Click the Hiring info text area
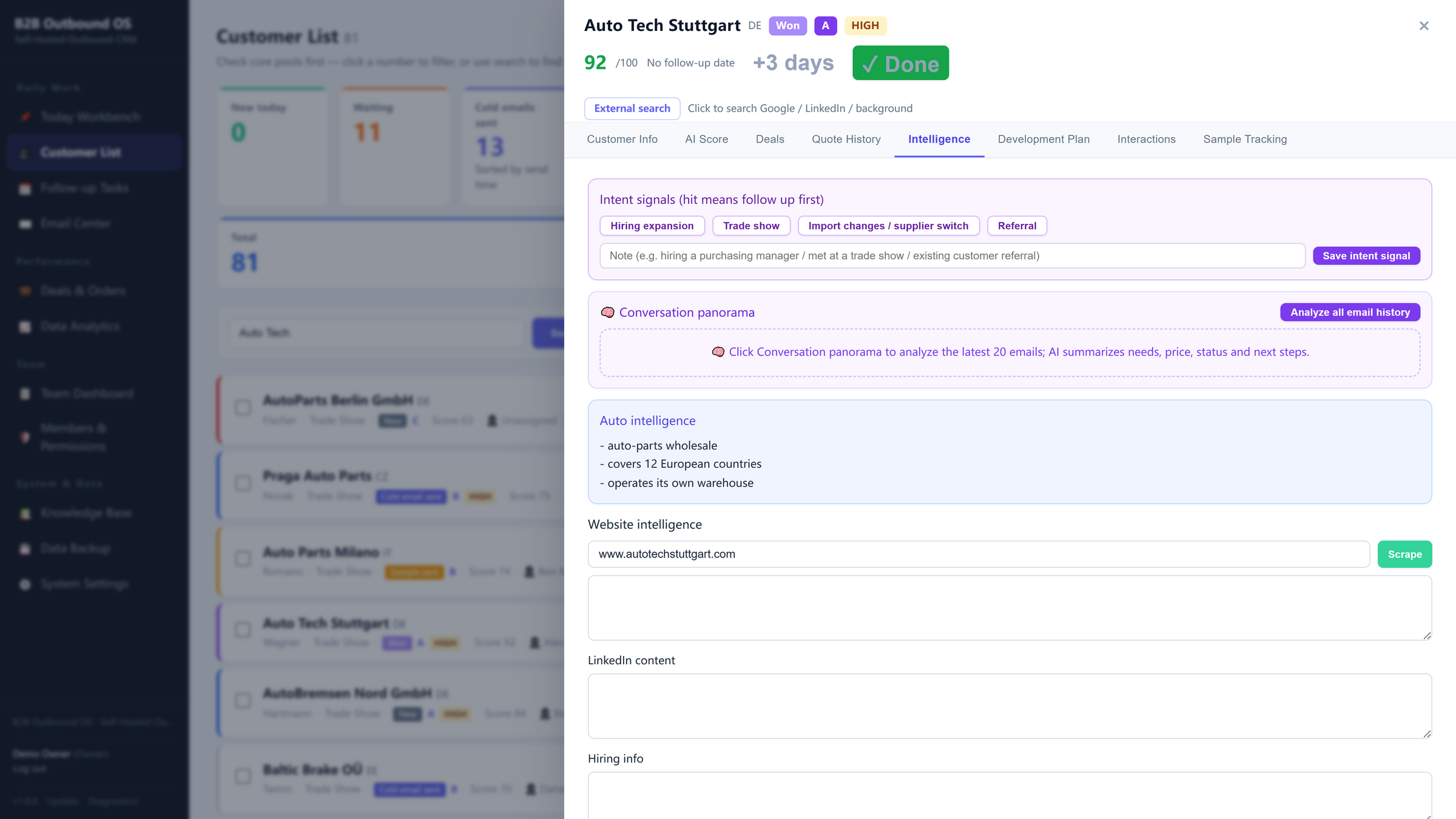1456x819 pixels. coord(1009,795)
